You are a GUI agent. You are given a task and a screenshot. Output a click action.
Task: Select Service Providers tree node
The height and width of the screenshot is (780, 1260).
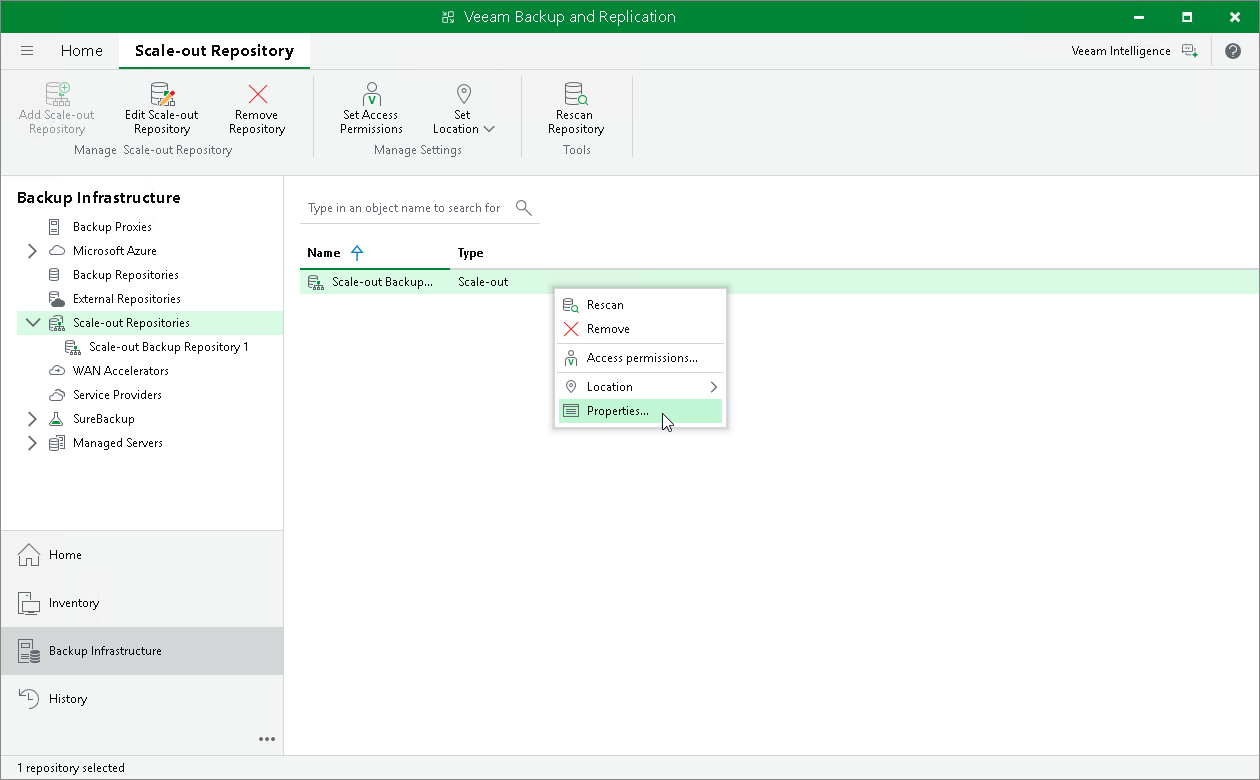pyautogui.click(x=117, y=395)
